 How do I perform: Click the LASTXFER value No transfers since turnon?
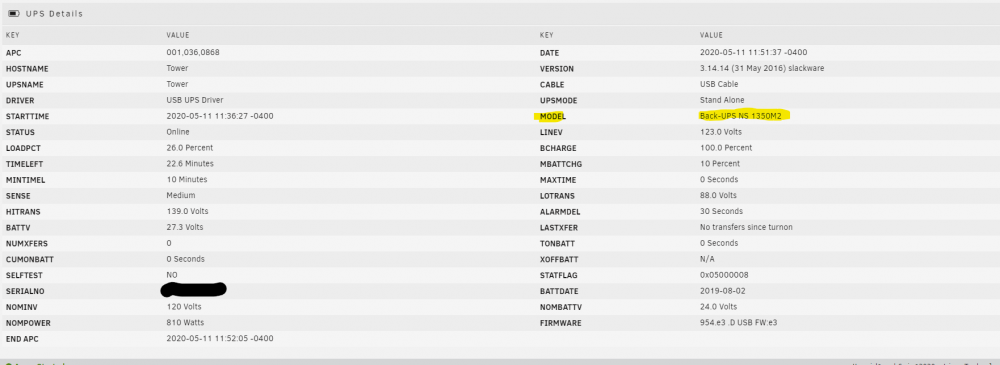click(746, 227)
